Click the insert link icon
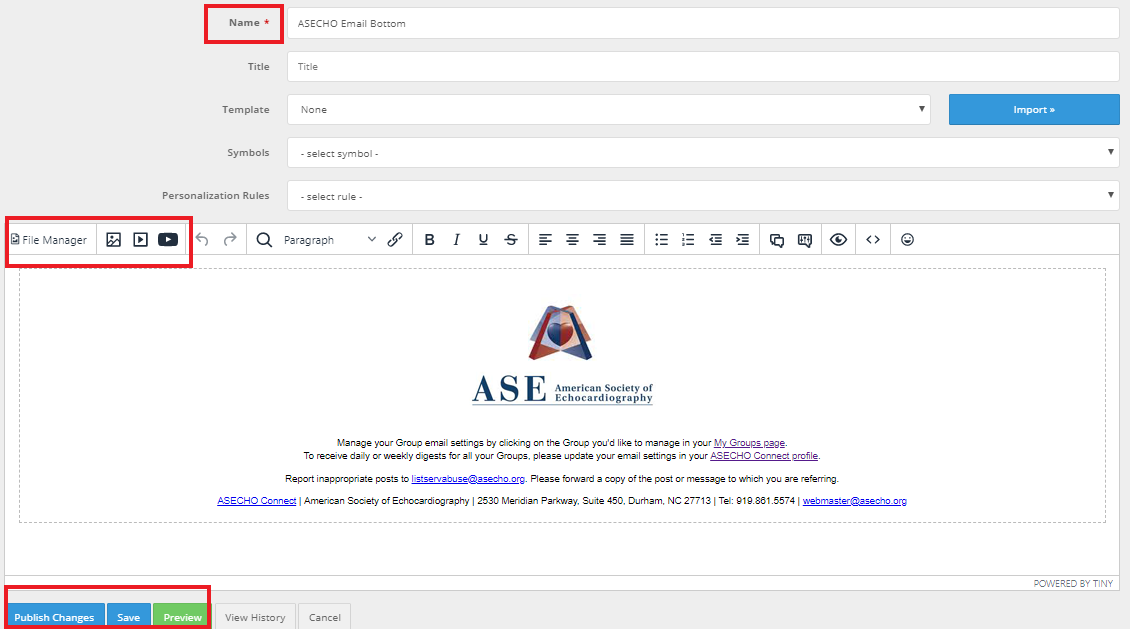Viewport: 1130px width, 629px height. (395, 240)
